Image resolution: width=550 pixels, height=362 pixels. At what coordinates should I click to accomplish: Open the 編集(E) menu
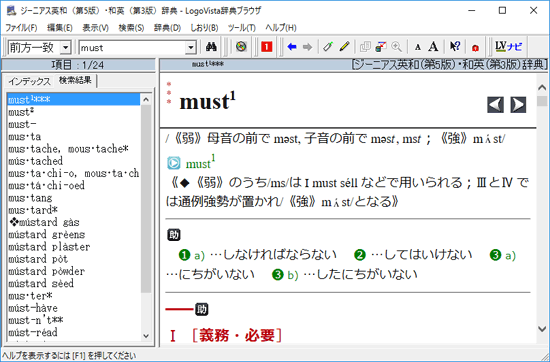[60, 28]
